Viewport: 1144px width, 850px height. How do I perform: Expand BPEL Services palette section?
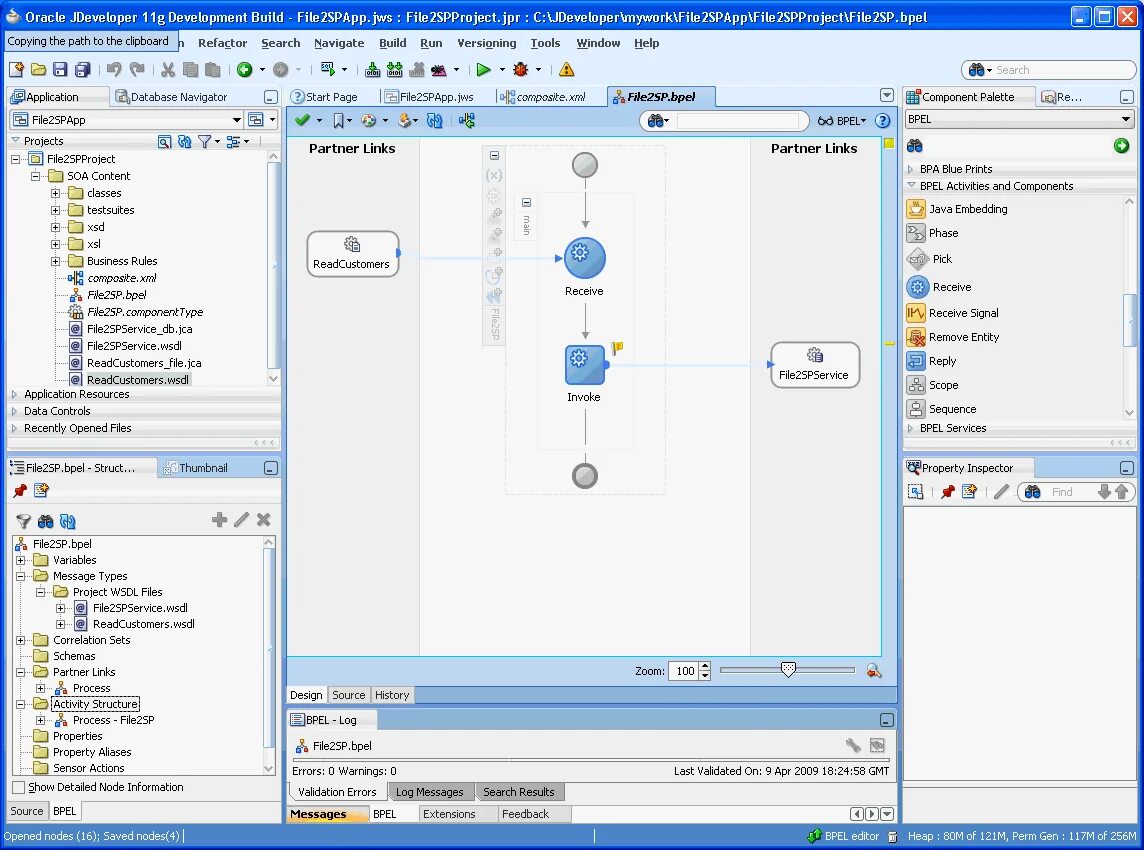(x=911, y=428)
